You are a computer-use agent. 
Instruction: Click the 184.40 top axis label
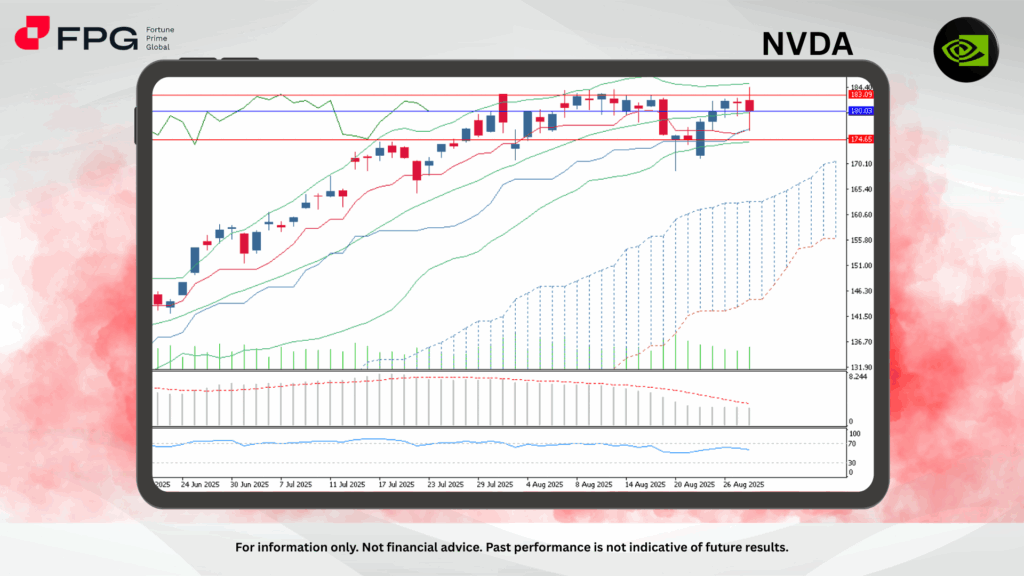(860, 87)
